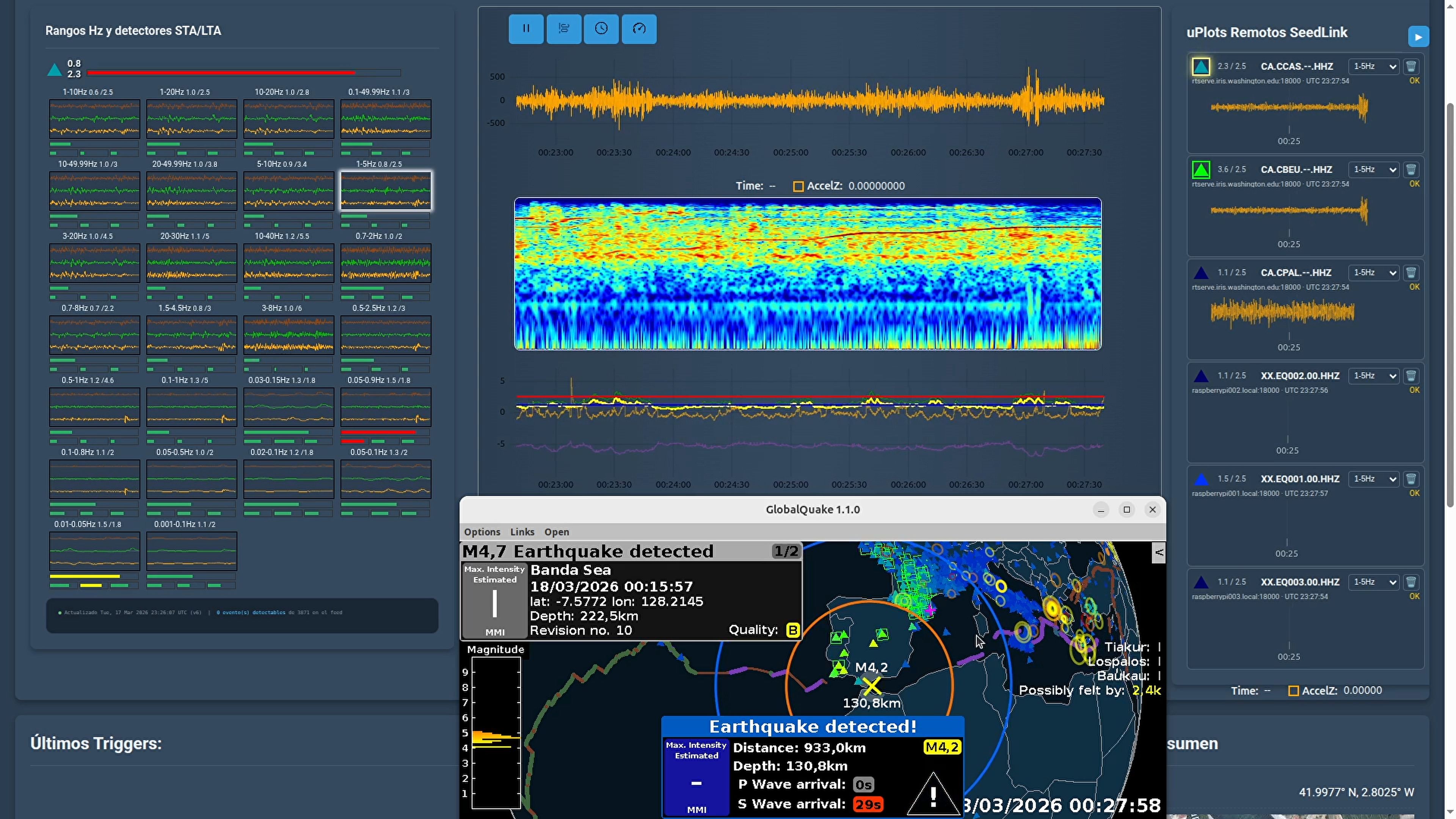
Task: Click the teal triangle indicator of CA.CCAS
Action: click(x=1200, y=67)
